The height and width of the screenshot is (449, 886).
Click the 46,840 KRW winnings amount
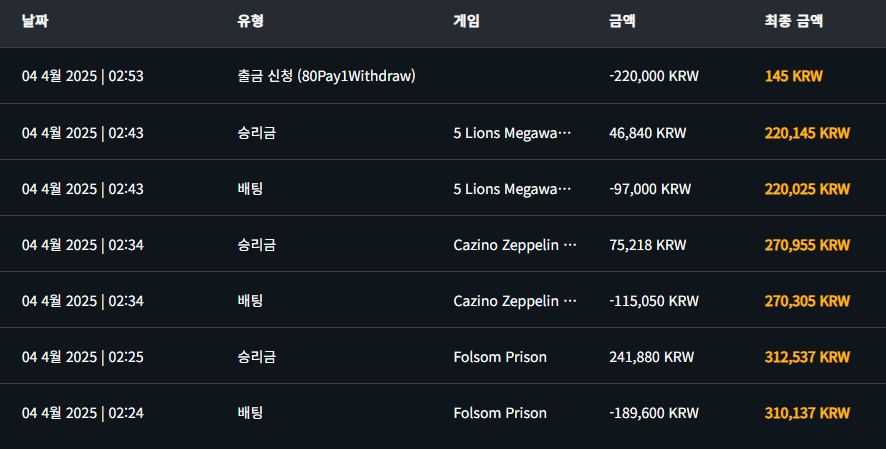647,133
